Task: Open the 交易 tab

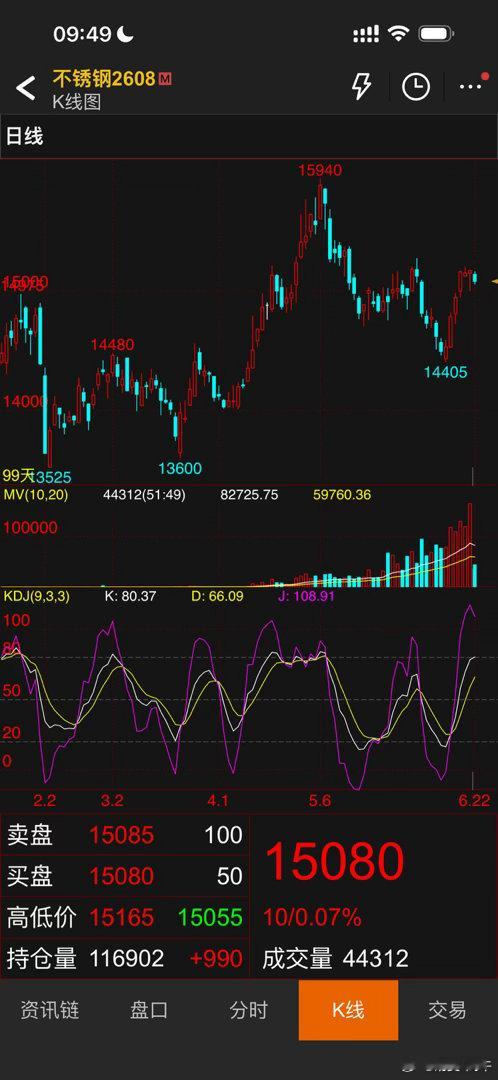Action: (448, 1010)
